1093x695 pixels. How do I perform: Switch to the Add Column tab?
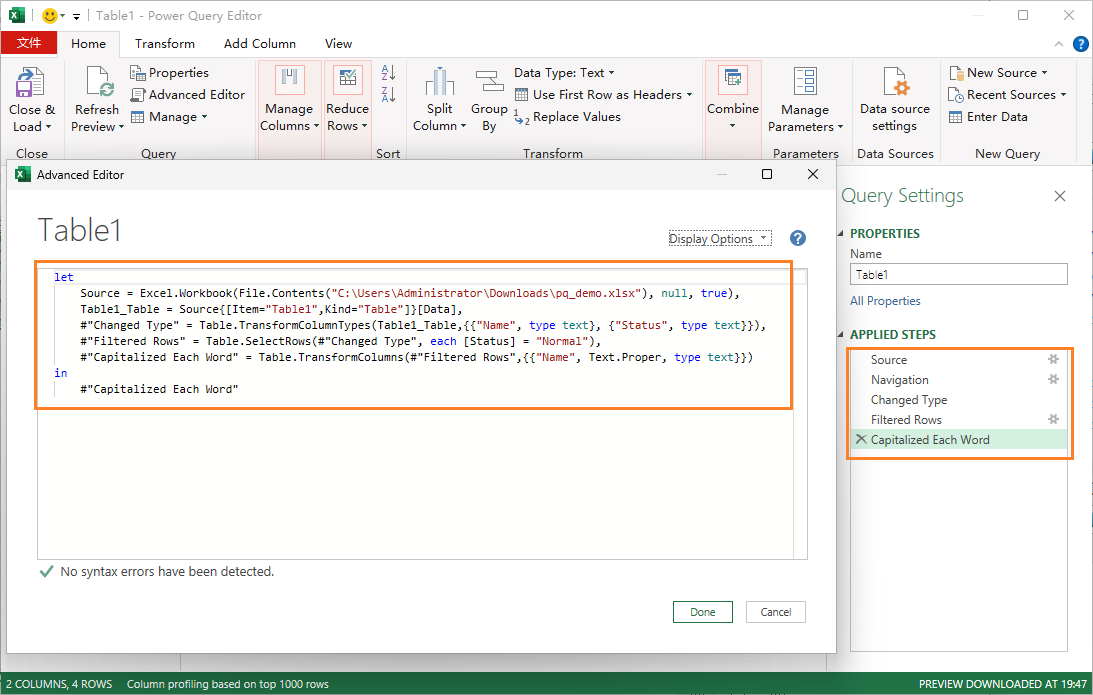260,43
